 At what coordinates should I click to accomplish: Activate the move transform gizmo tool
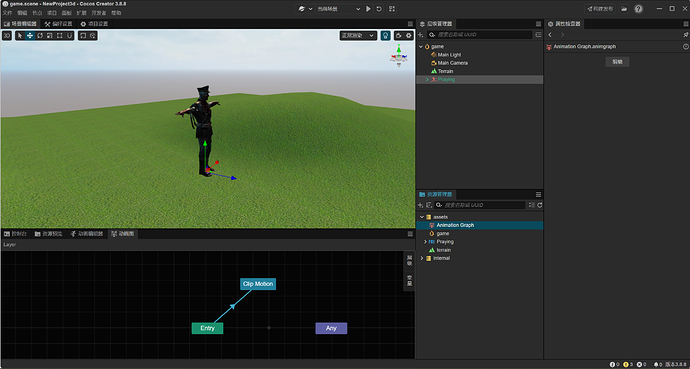[x=30, y=36]
